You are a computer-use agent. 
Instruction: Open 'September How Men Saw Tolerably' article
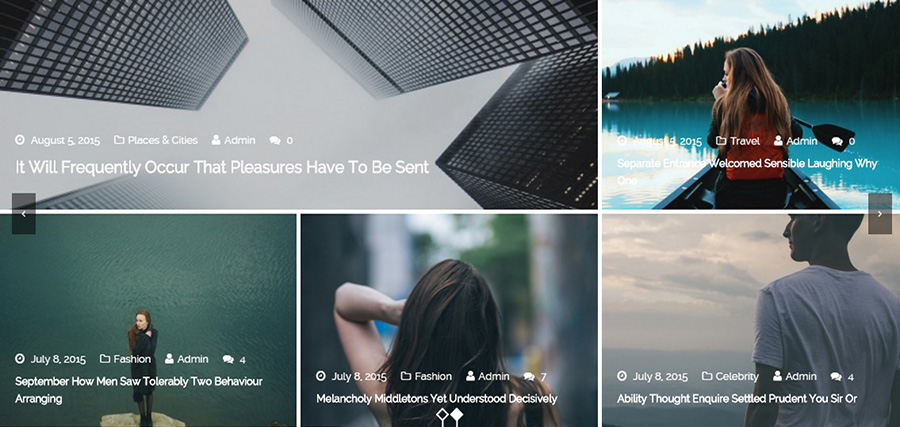point(138,390)
